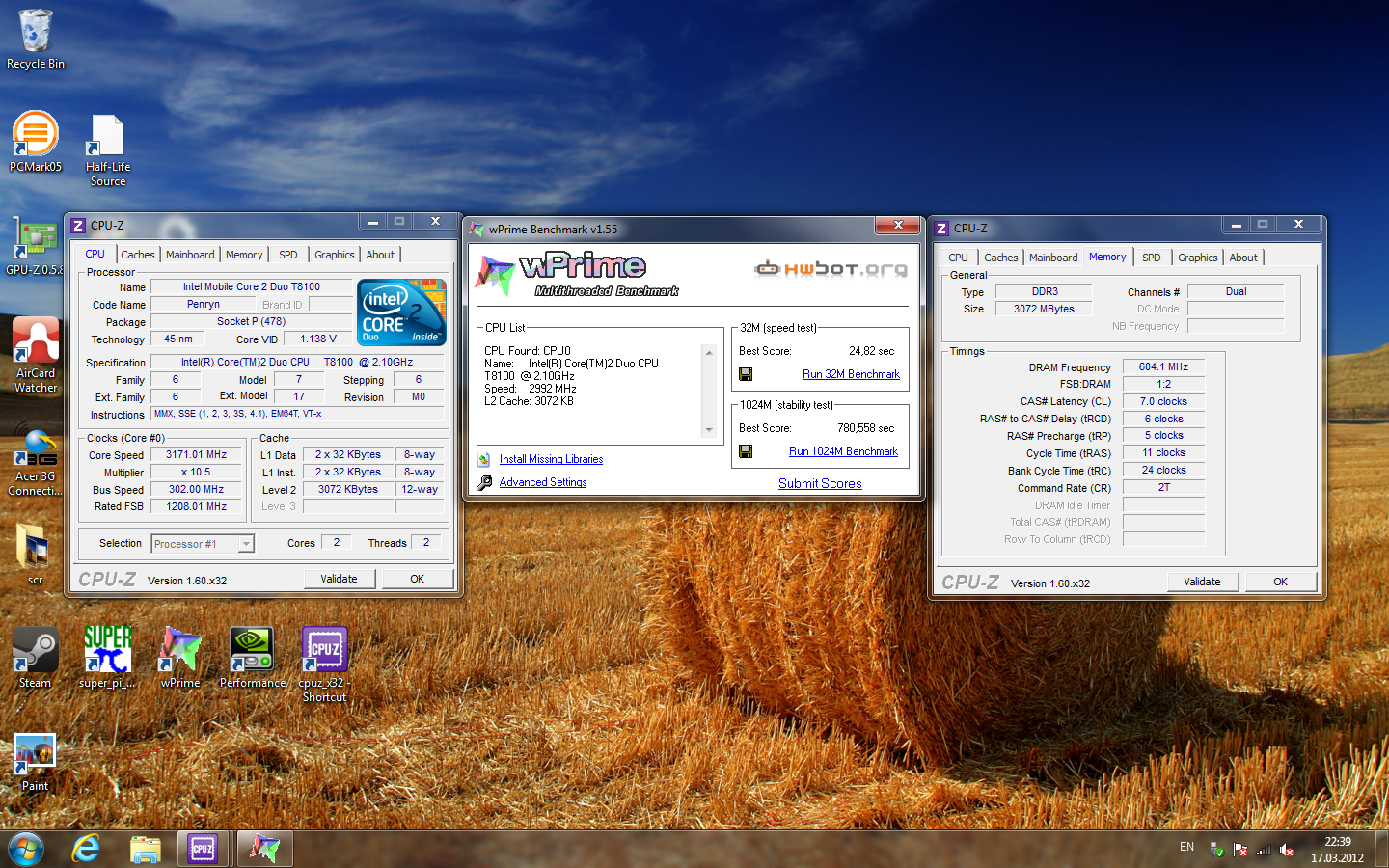Click the Show desktop strip at the taskbar end

(1382, 850)
